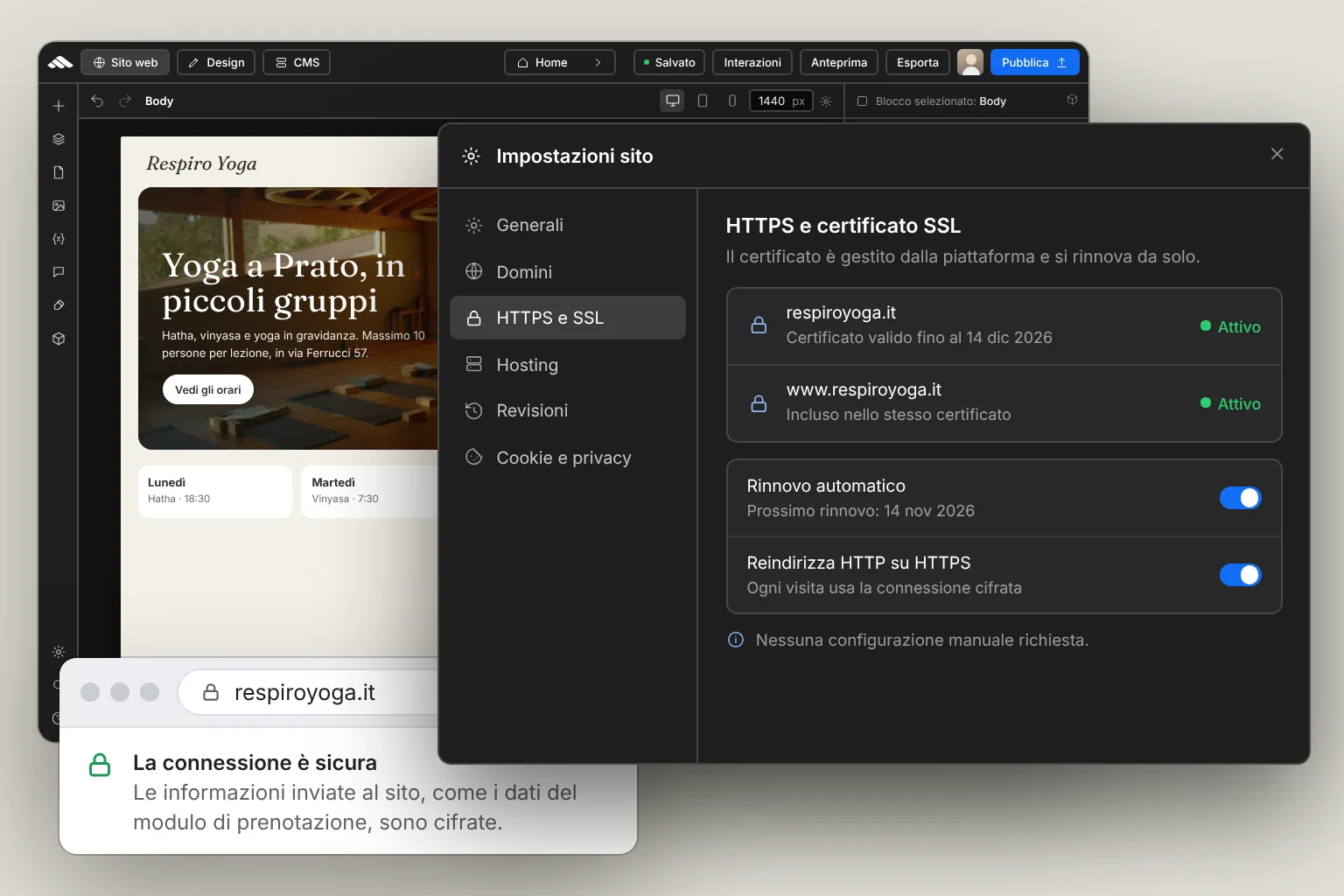The width and height of the screenshot is (1344, 896).
Task: Click the Esporta button
Action: [x=918, y=62]
